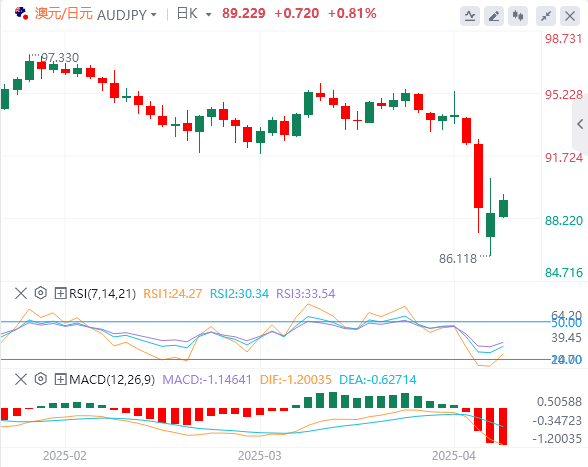Switch chart type with candlestick icon
The width and height of the screenshot is (588, 467).
[518, 16]
